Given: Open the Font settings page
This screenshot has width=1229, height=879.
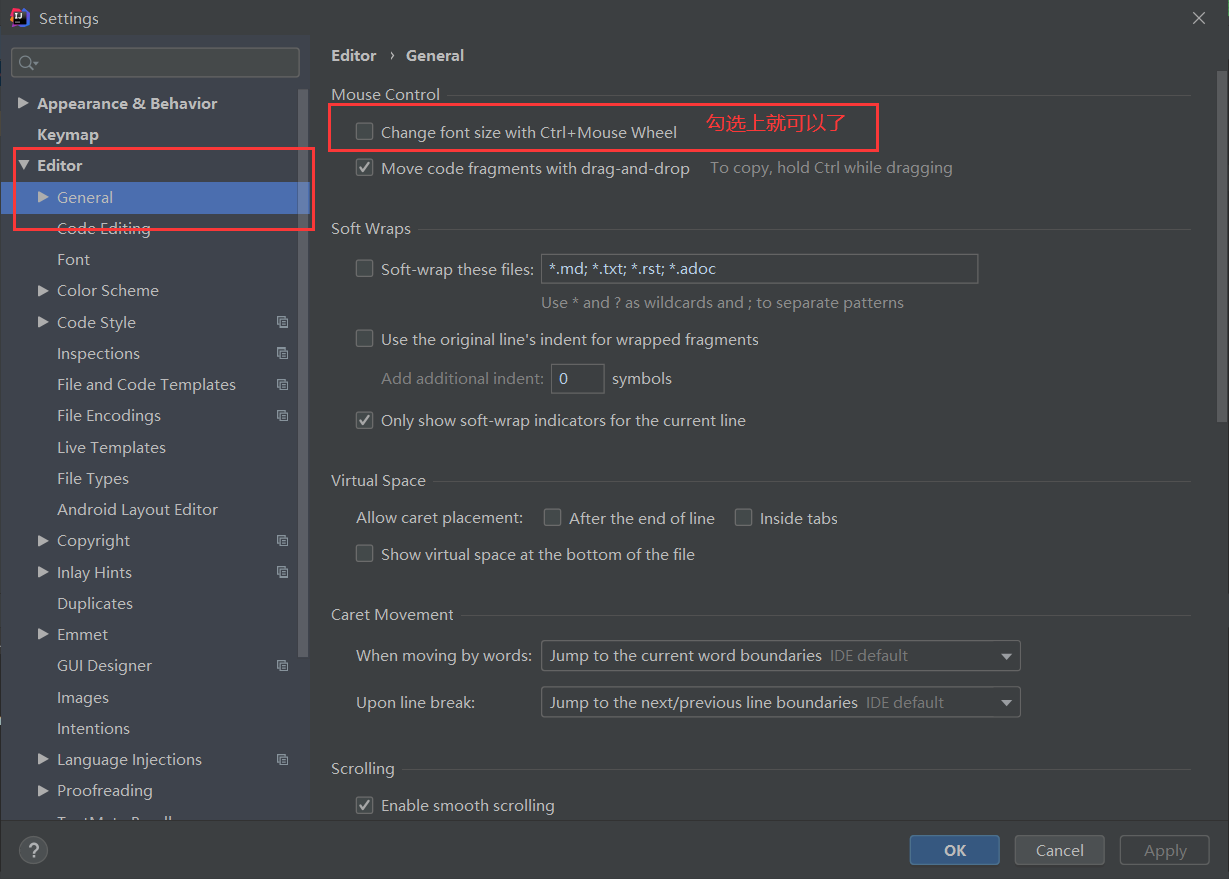Looking at the screenshot, I should click(74, 259).
